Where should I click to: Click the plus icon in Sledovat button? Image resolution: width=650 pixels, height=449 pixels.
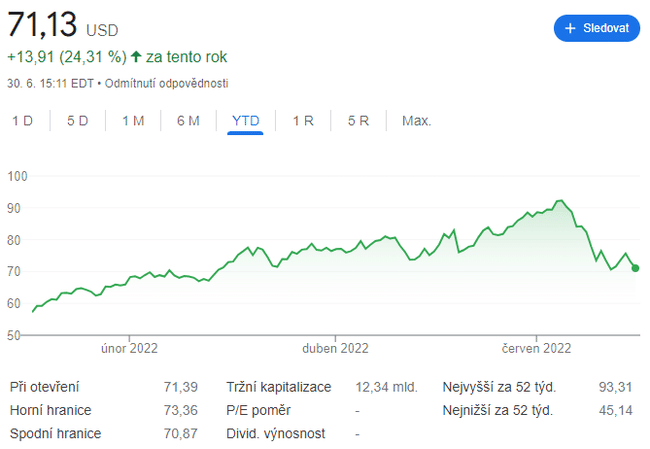571,29
